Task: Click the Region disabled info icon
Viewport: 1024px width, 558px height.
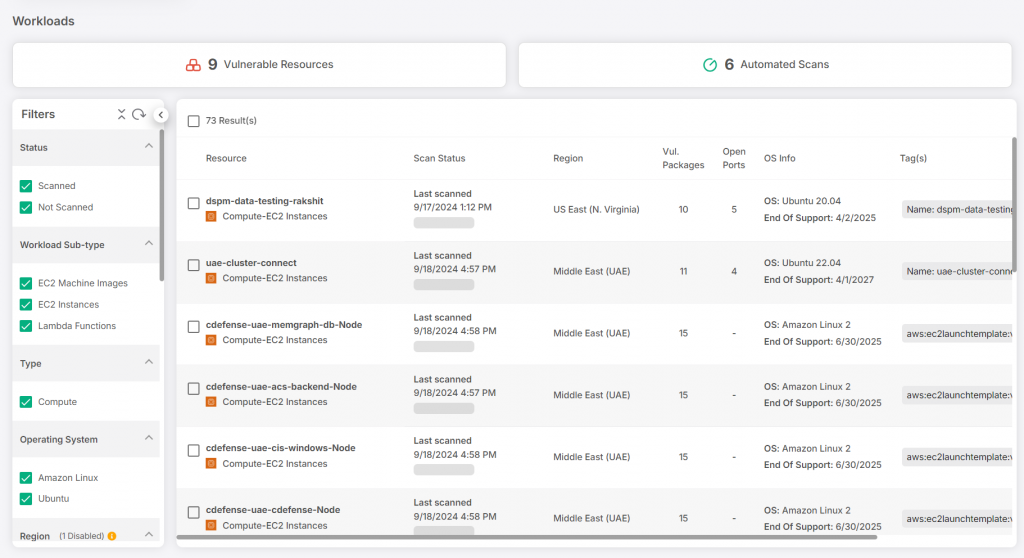Action: [112, 537]
